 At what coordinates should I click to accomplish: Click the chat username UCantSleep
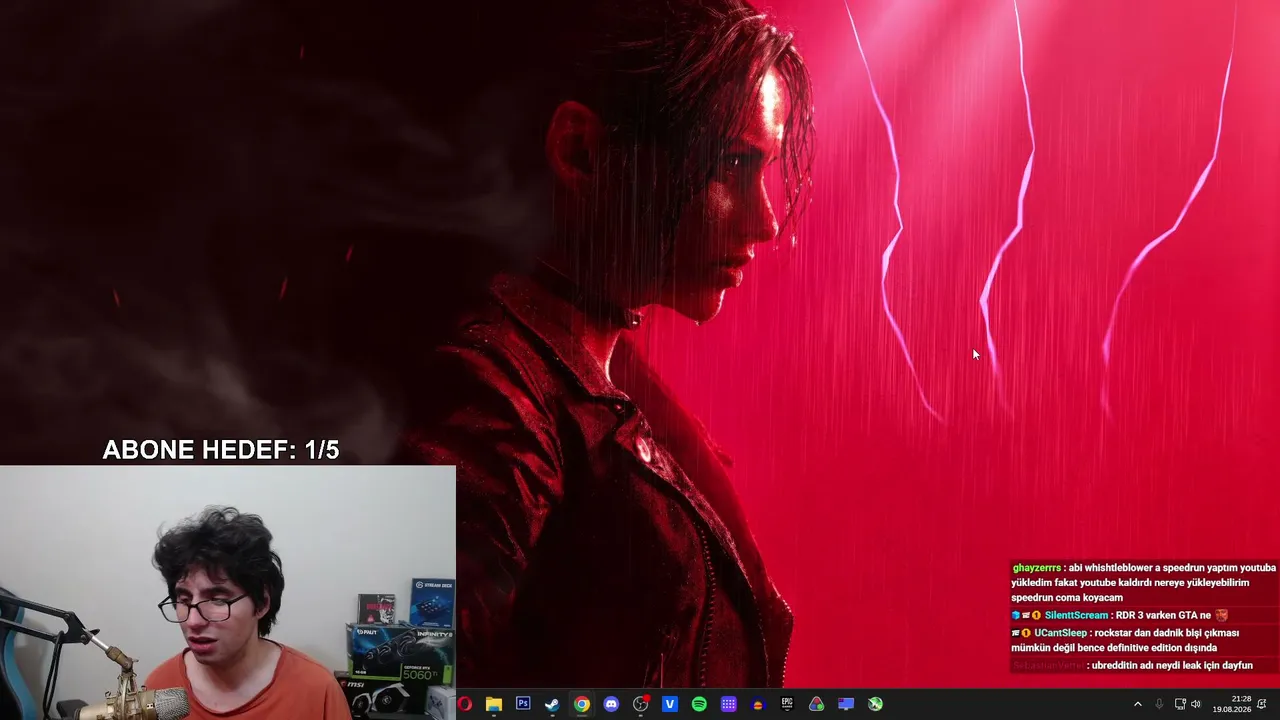(x=1060, y=633)
